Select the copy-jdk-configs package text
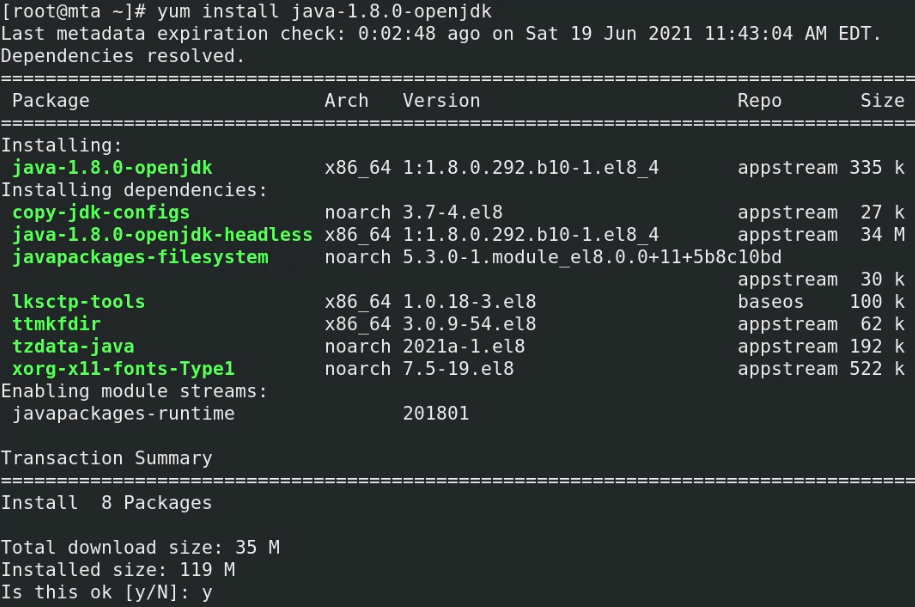915x607 pixels. click(101, 212)
